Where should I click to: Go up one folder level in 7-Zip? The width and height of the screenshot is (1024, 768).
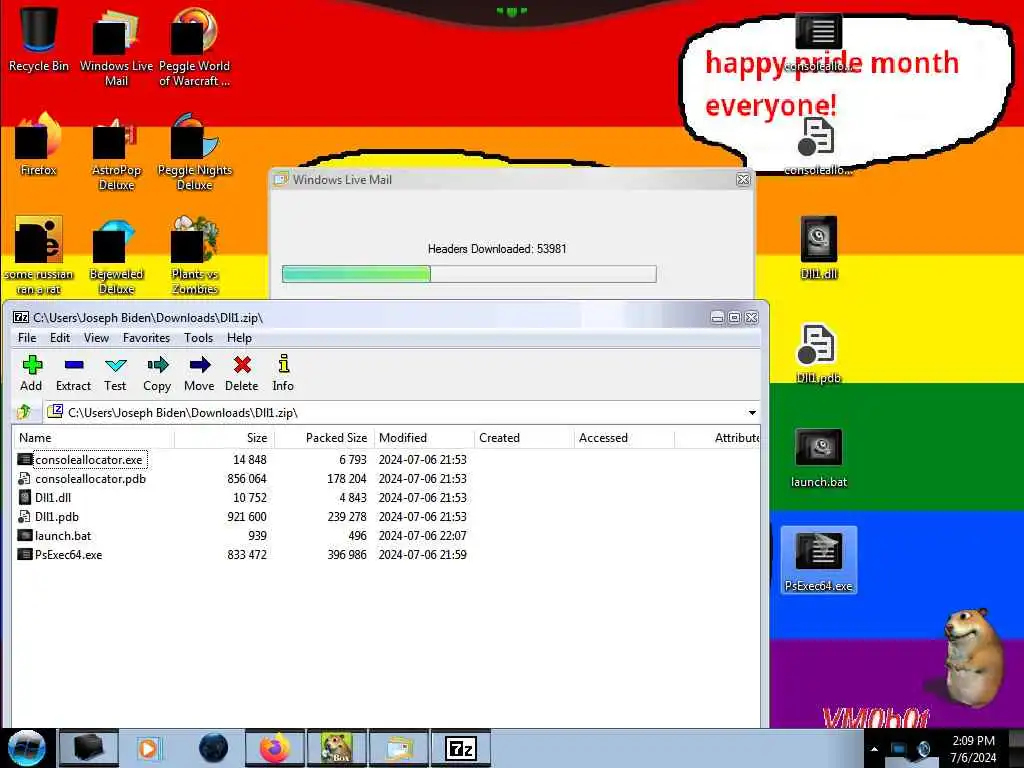pyautogui.click(x=25, y=412)
